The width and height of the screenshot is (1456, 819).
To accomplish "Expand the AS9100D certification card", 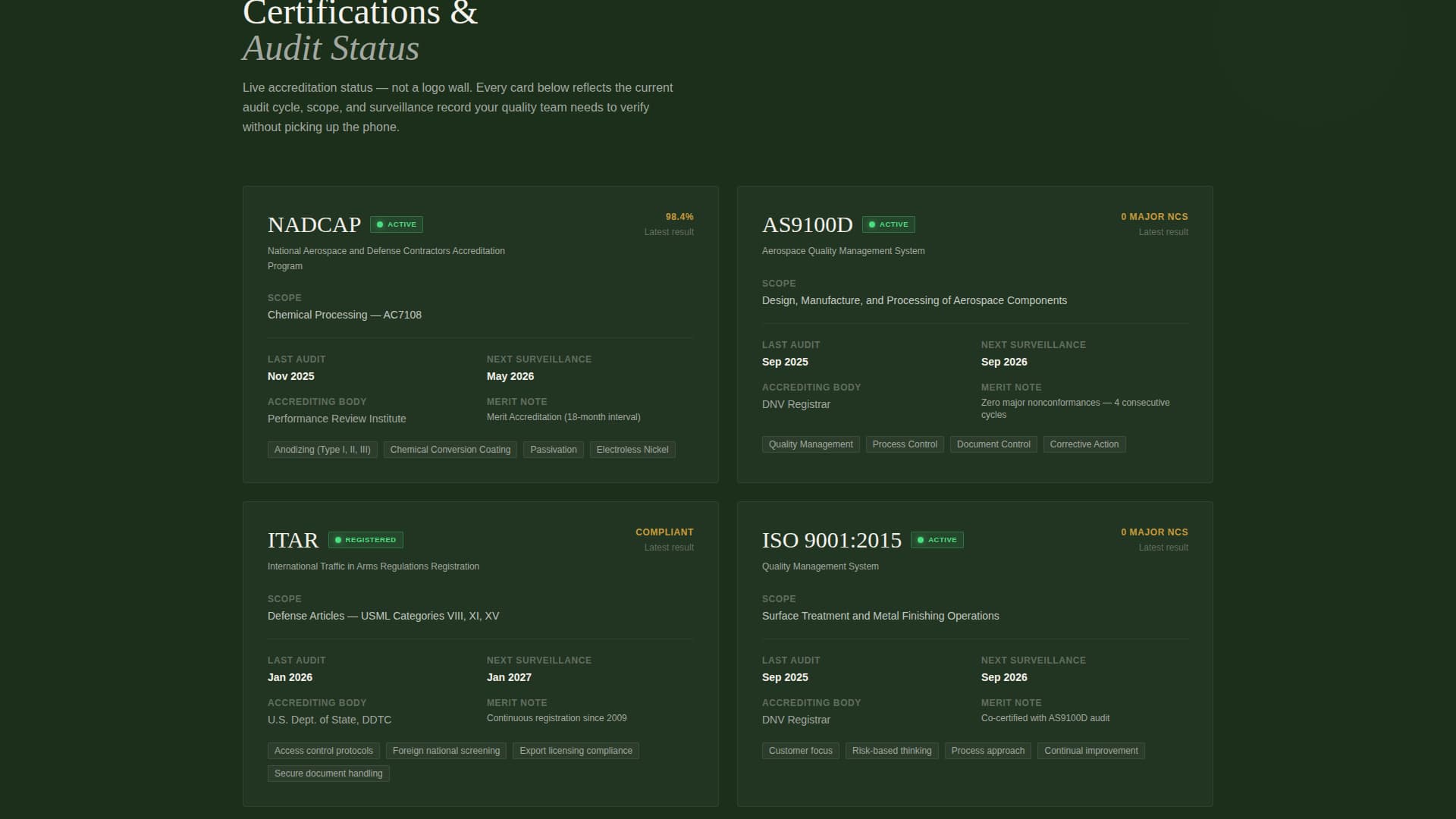I will (974, 334).
